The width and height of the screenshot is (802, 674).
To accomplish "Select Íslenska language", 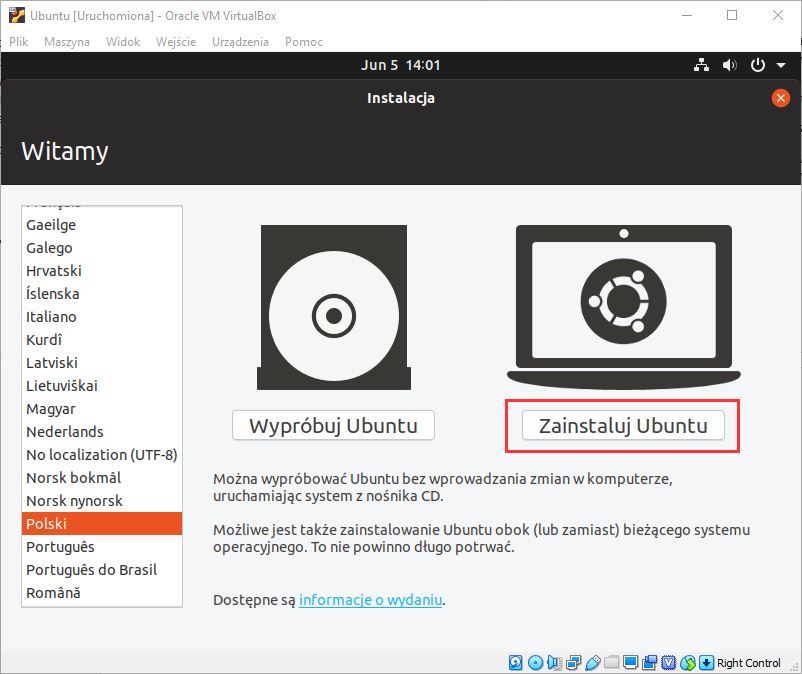I will click(x=102, y=294).
